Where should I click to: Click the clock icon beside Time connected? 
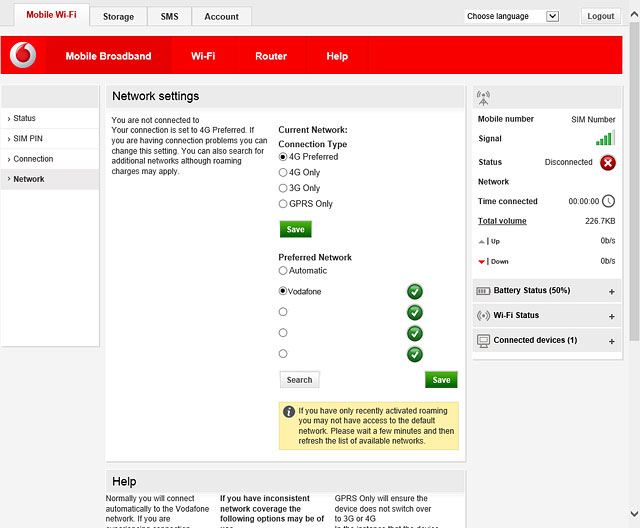(x=608, y=201)
